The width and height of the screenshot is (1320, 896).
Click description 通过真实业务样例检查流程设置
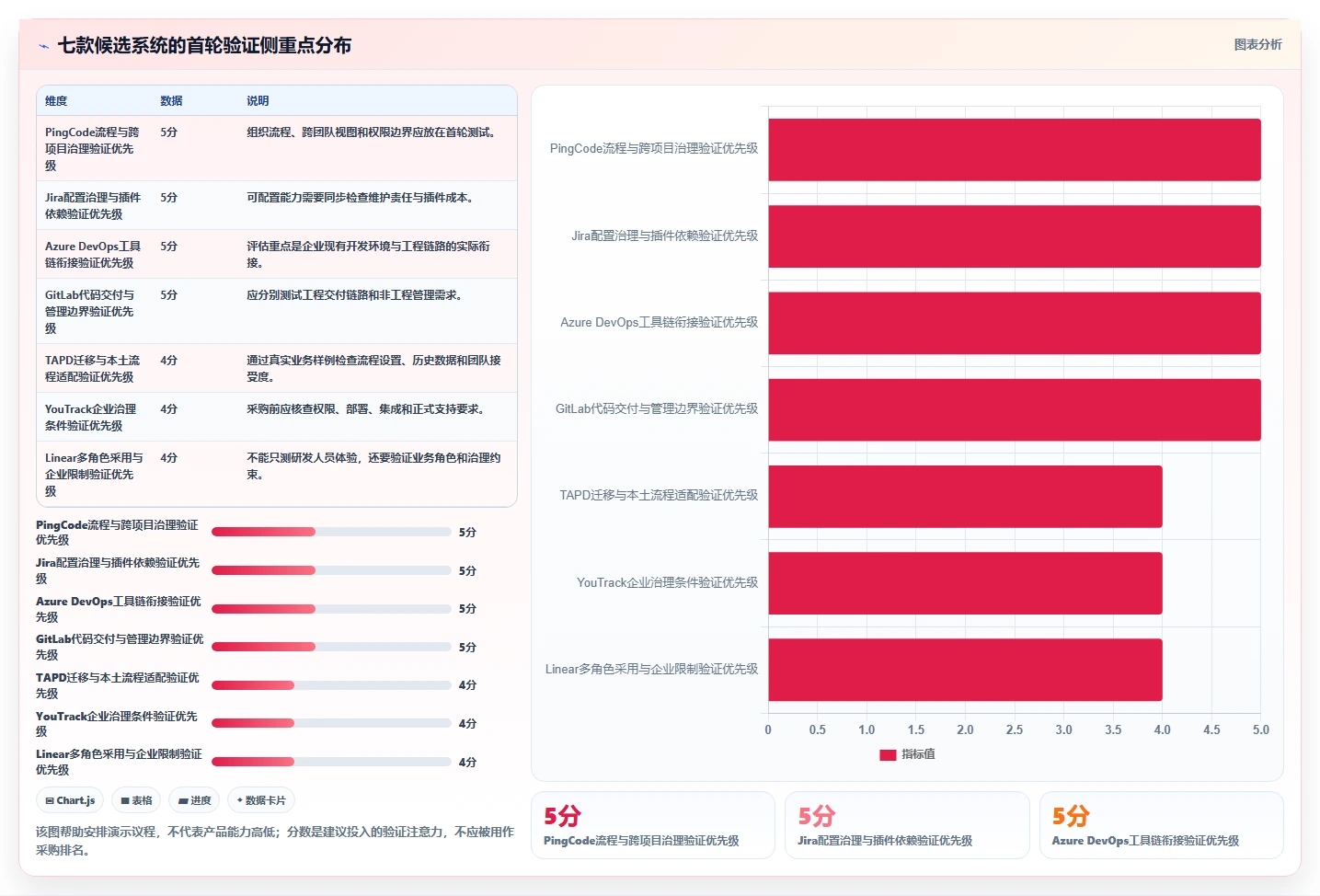click(x=374, y=369)
